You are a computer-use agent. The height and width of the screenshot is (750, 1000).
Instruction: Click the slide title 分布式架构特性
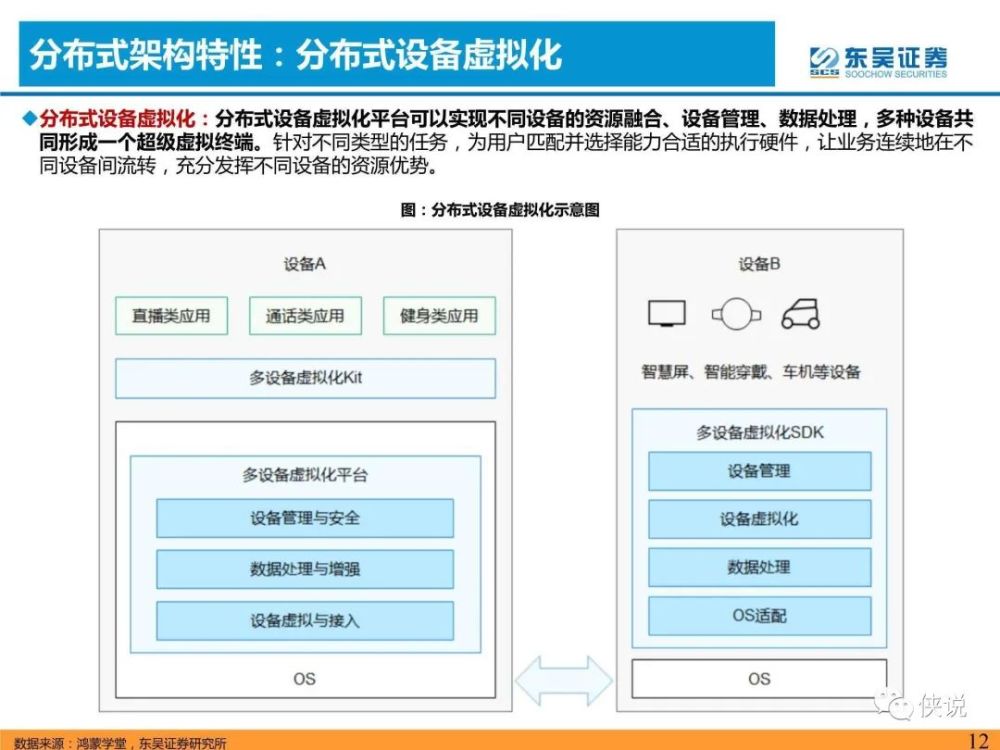coord(146,54)
